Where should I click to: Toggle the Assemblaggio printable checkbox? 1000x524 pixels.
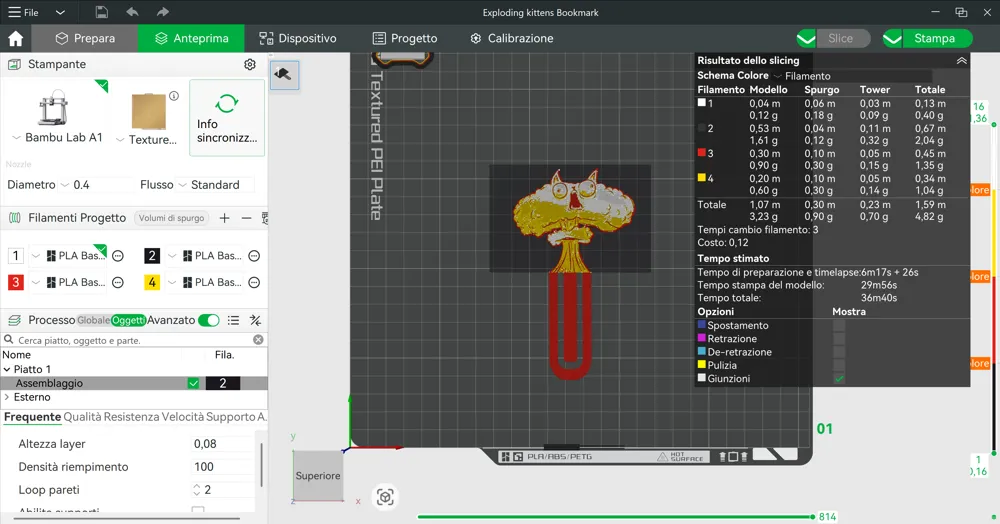point(193,383)
